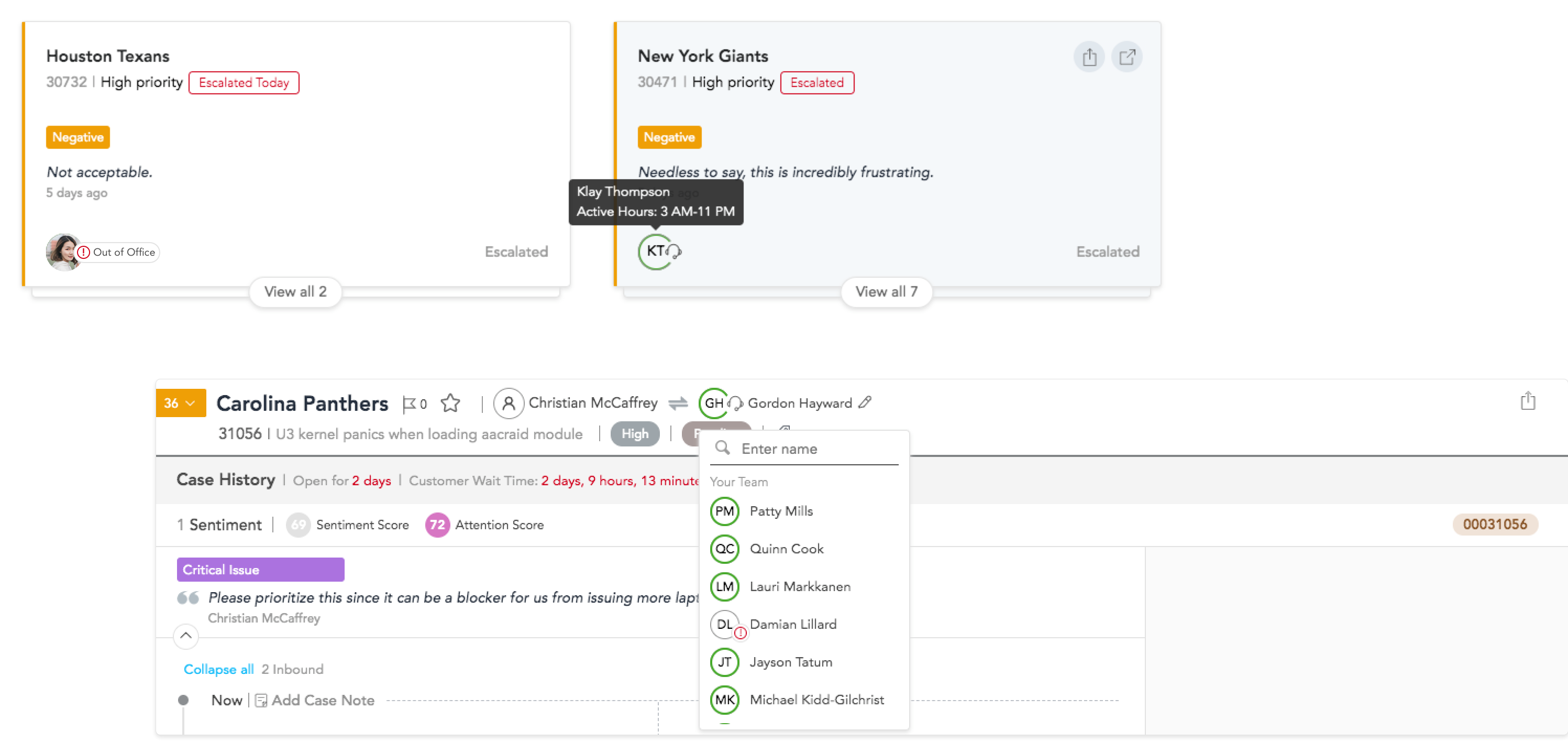
Task: Star the Carolina Panthers case
Action: 450,402
